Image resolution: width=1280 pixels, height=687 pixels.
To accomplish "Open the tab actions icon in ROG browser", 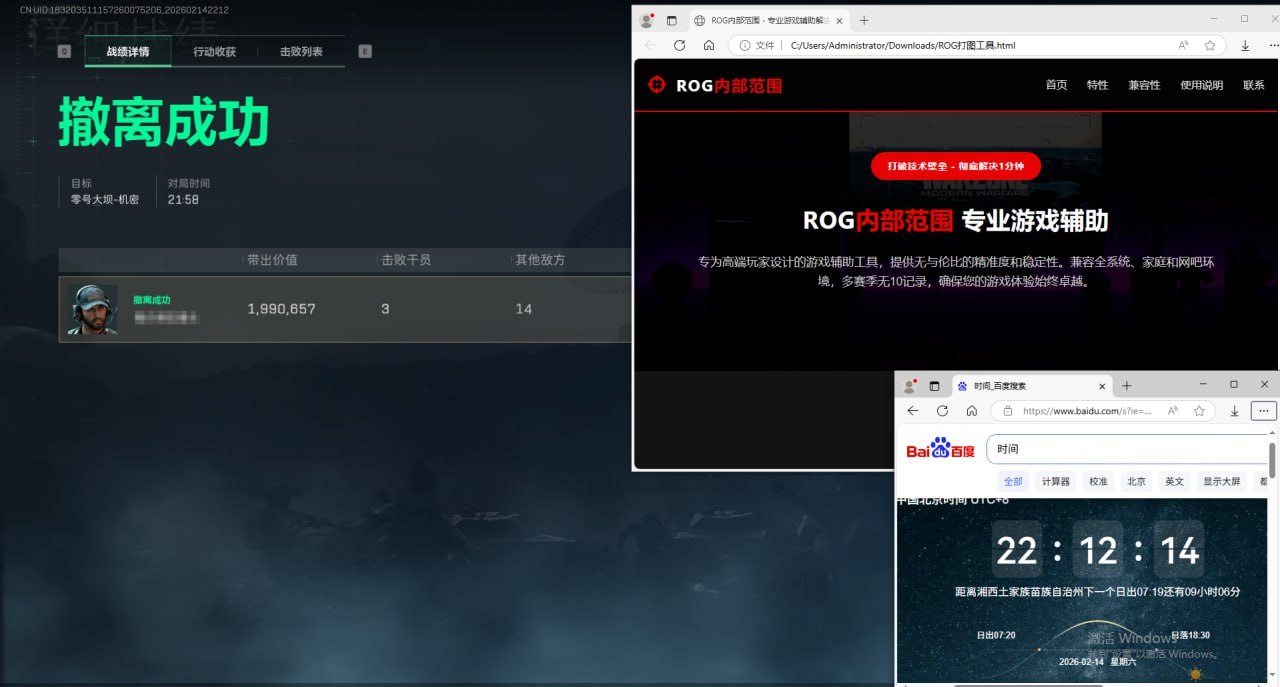I will (672, 20).
